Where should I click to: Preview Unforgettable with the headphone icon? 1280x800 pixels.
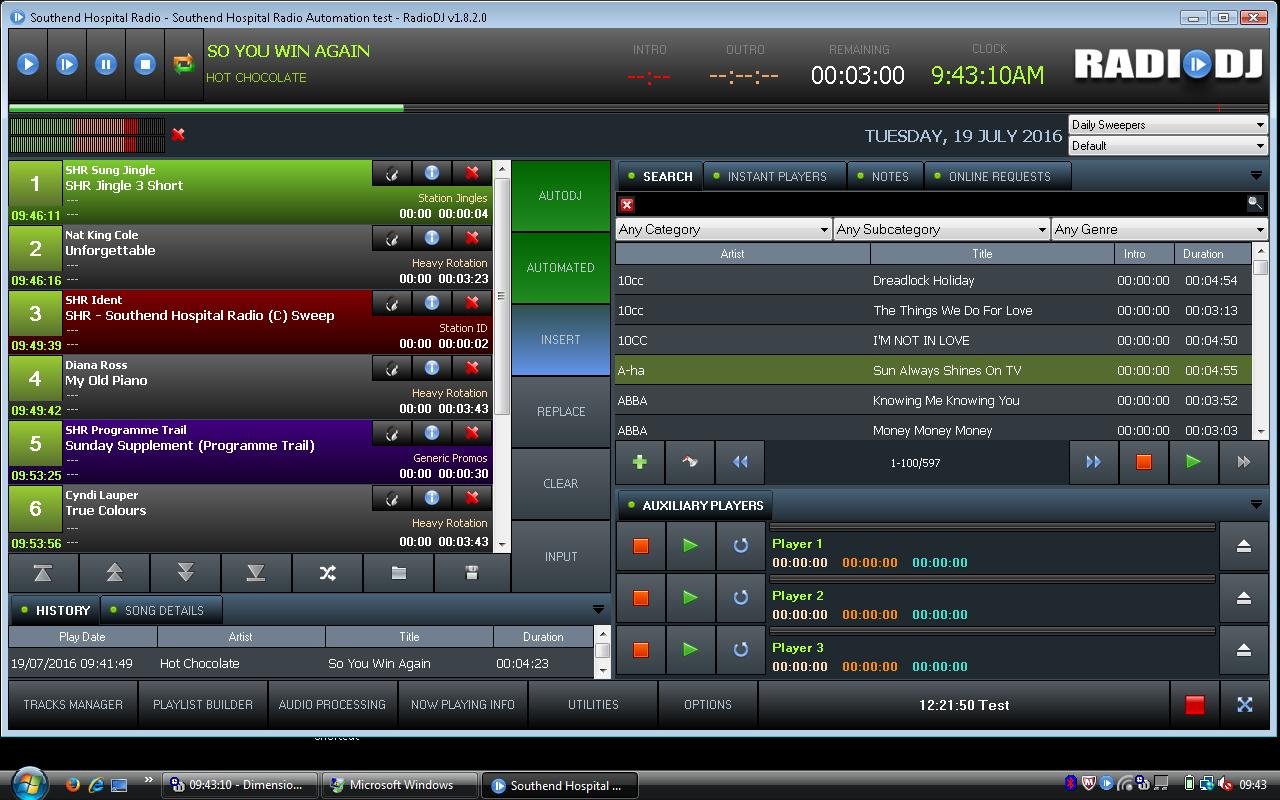point(392,238)
